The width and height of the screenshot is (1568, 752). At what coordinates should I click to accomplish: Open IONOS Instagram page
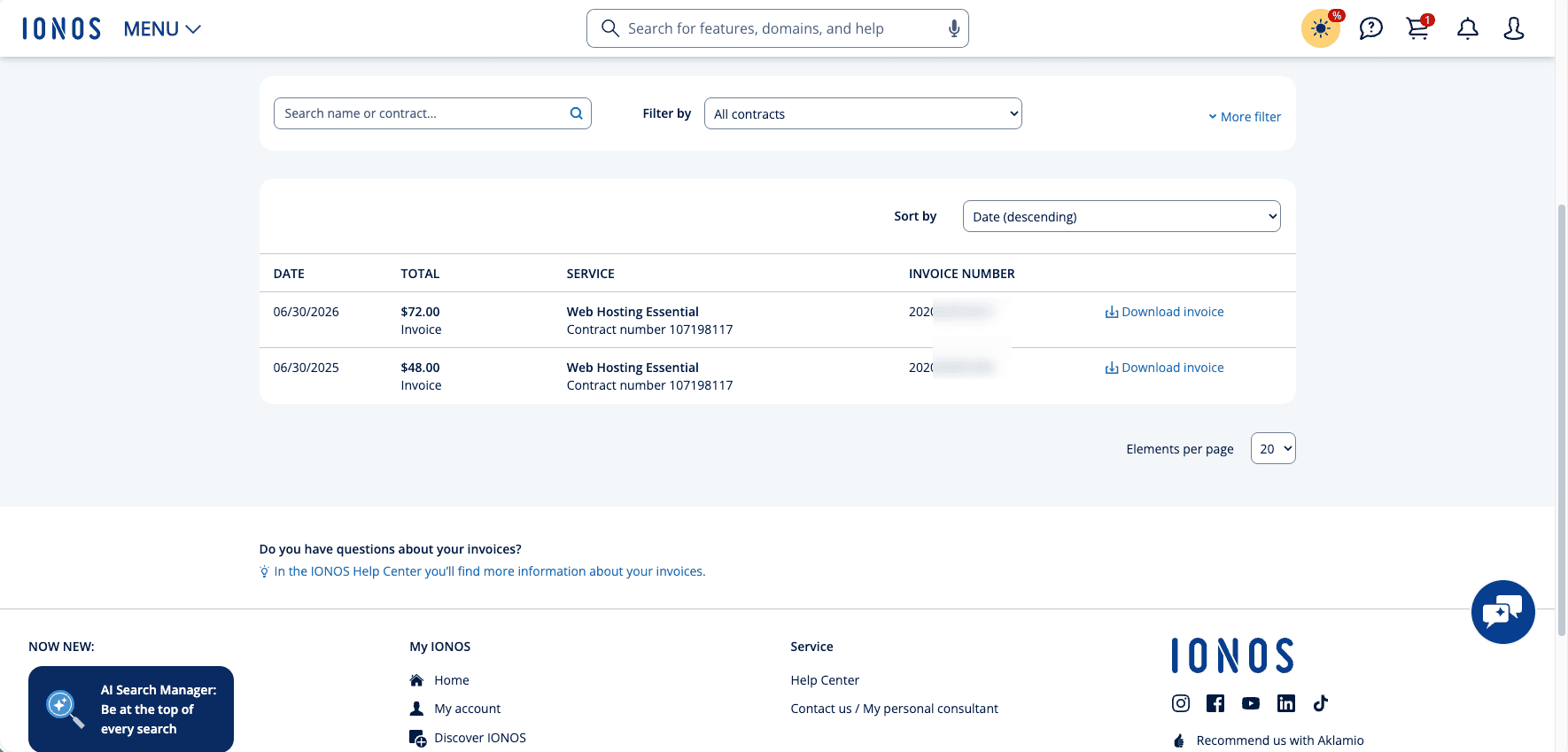pyautogui.click(x=1181, y=703)
